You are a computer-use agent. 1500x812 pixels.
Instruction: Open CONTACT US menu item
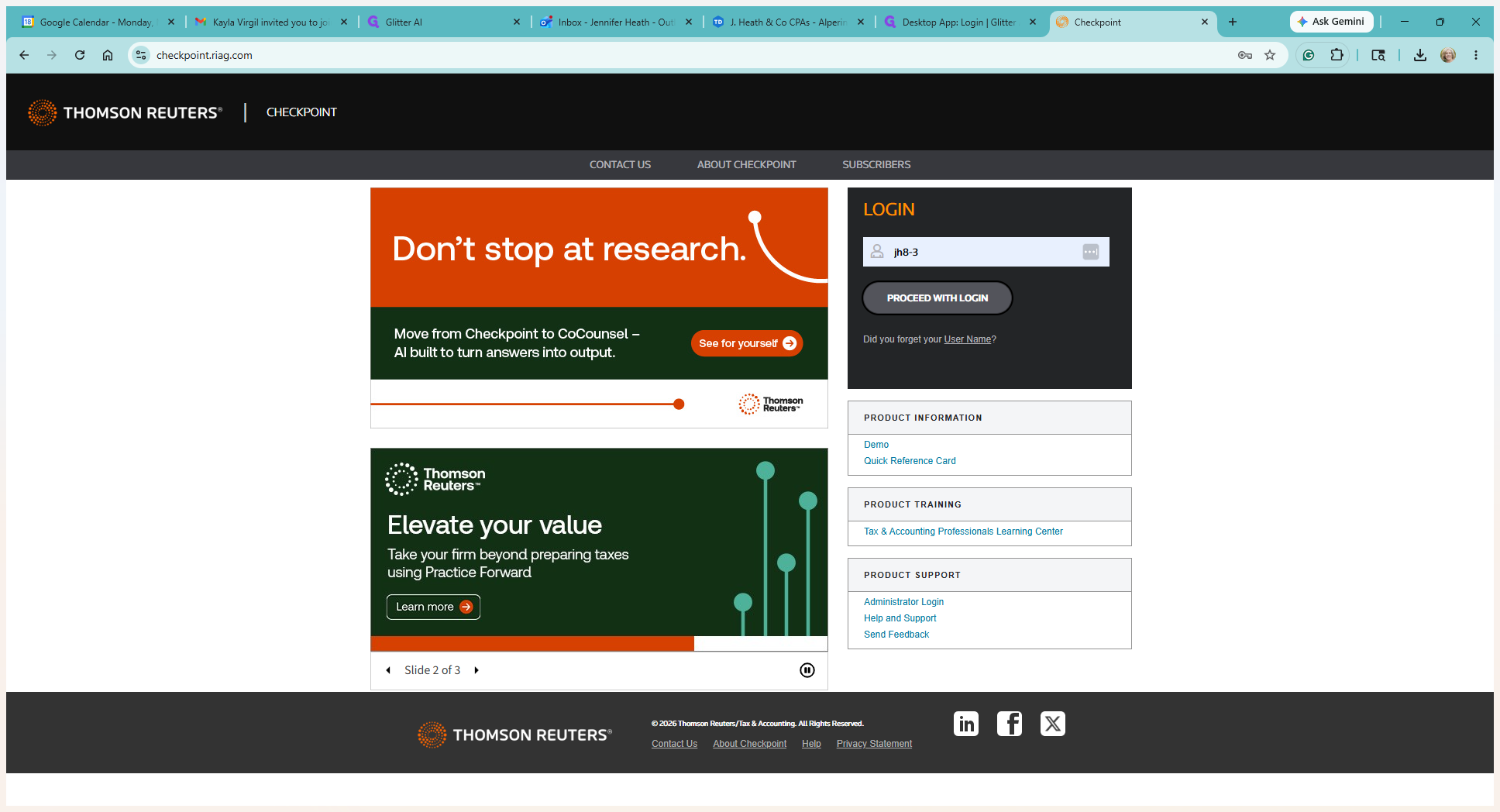620,164
